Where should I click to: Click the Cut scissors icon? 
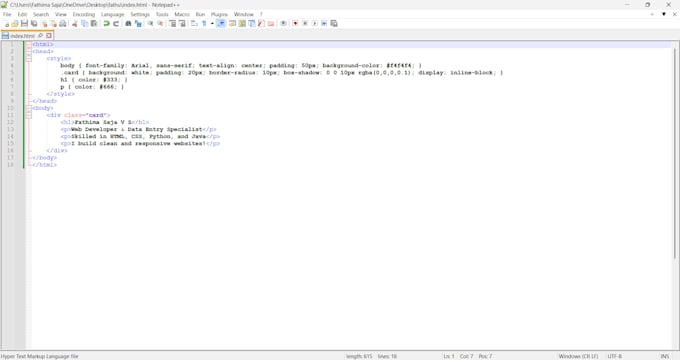[75, 23]
